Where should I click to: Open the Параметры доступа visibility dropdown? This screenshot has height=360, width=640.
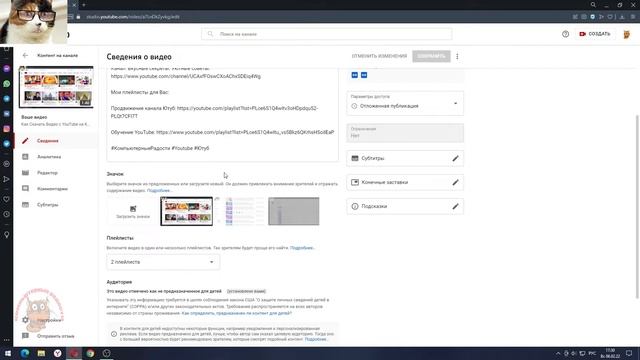pos(405,103)
